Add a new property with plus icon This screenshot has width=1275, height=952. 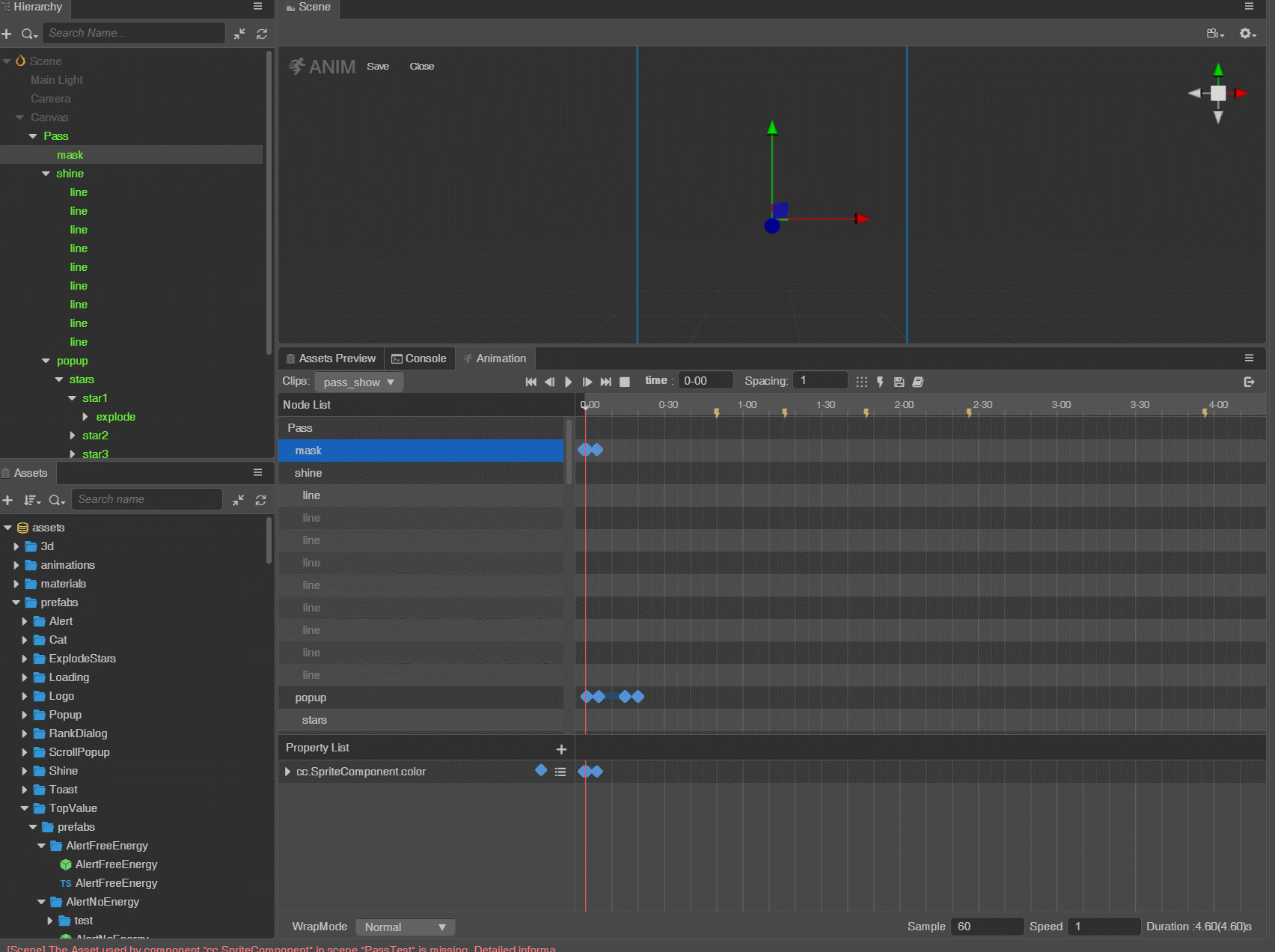click(x=561, y=749)
